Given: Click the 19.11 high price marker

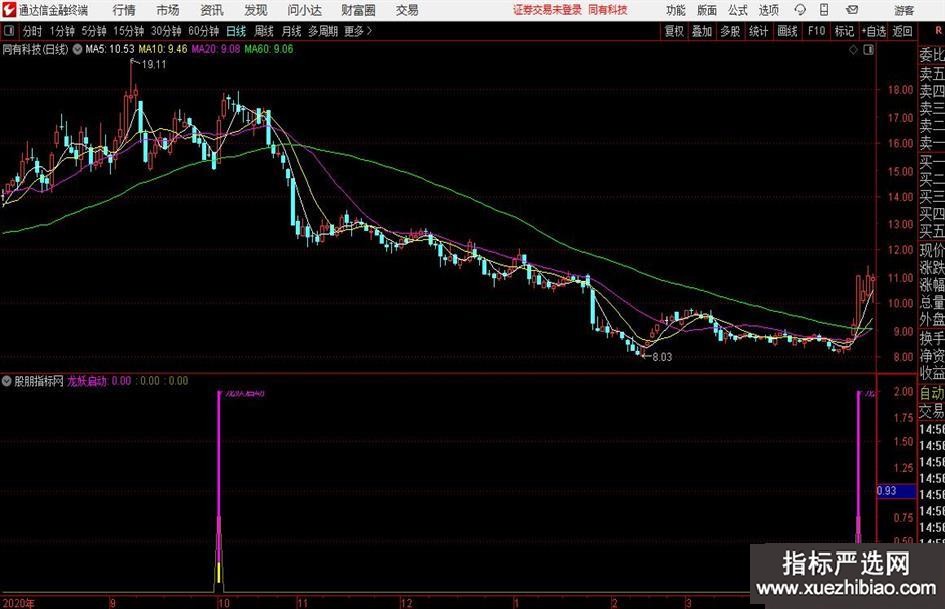Looking at the screenshot, I should point(154,65).
